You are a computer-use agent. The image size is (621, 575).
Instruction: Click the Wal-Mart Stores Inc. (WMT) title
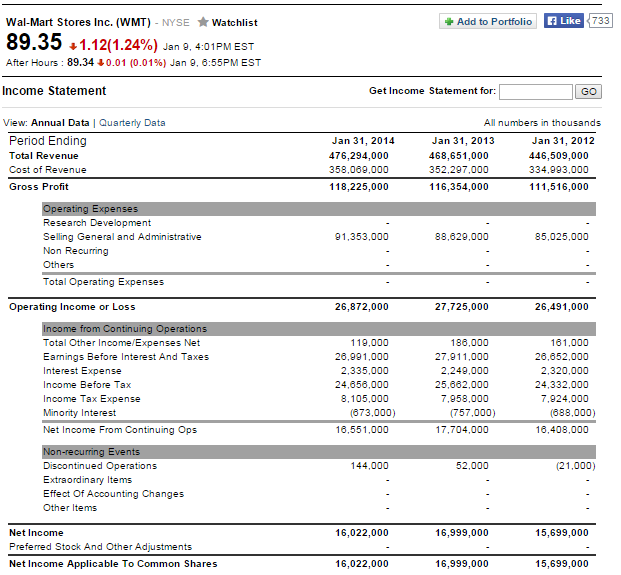click(x=78, y=22)
